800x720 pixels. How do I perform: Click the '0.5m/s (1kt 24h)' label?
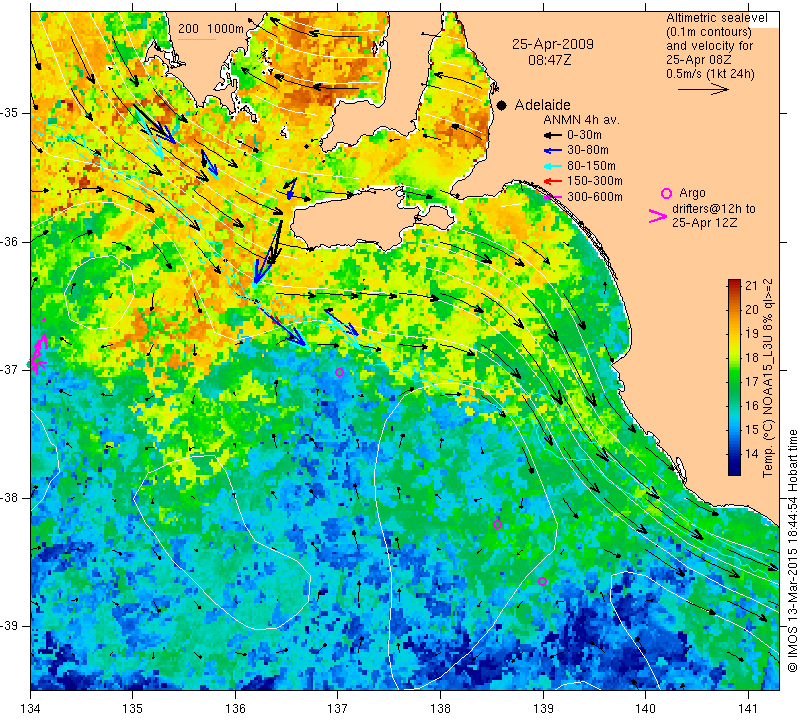point(710,73)
